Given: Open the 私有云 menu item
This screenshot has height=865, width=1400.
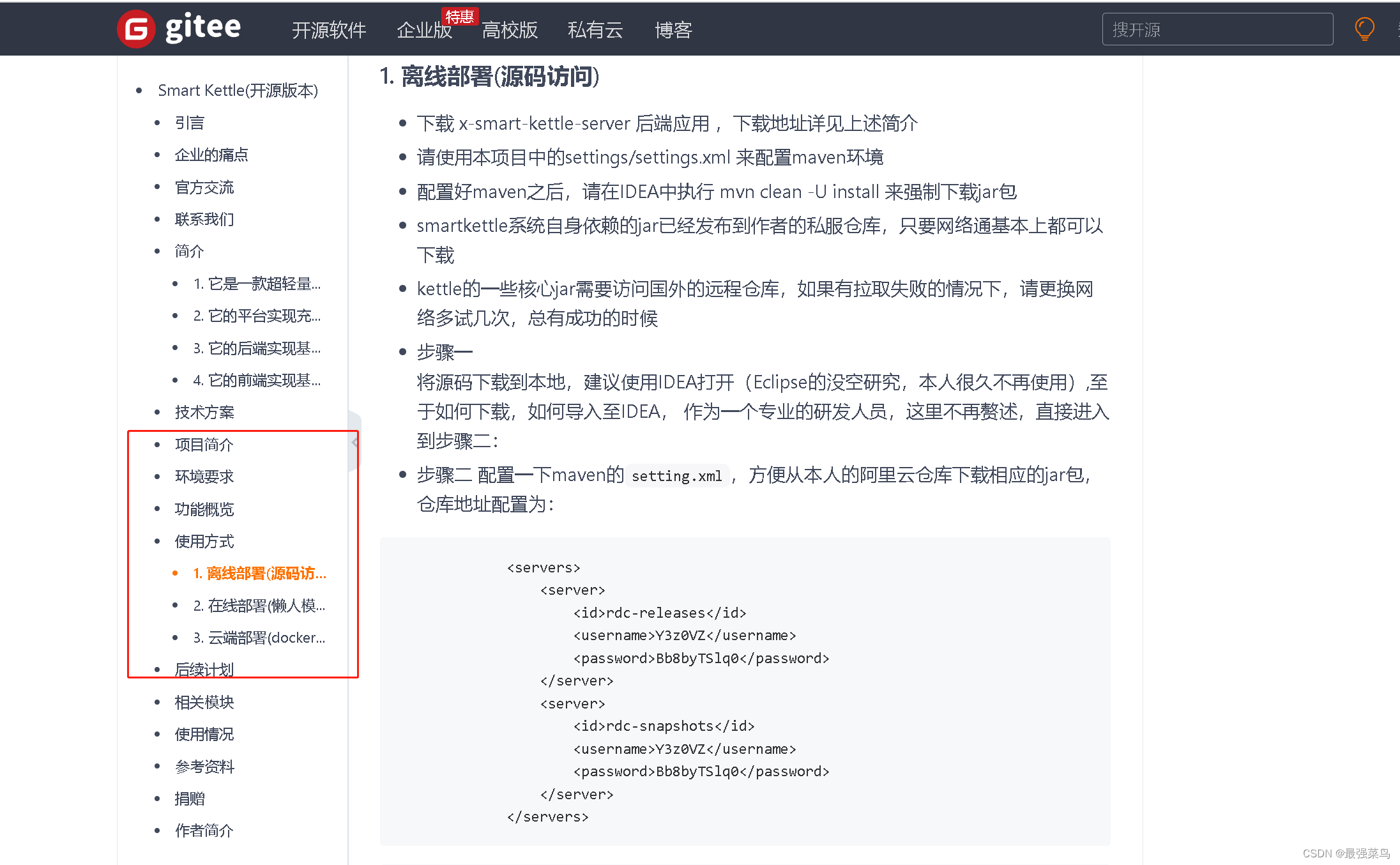Looking at the screenshot, I should pyautogui.click(x=595, y=30).
